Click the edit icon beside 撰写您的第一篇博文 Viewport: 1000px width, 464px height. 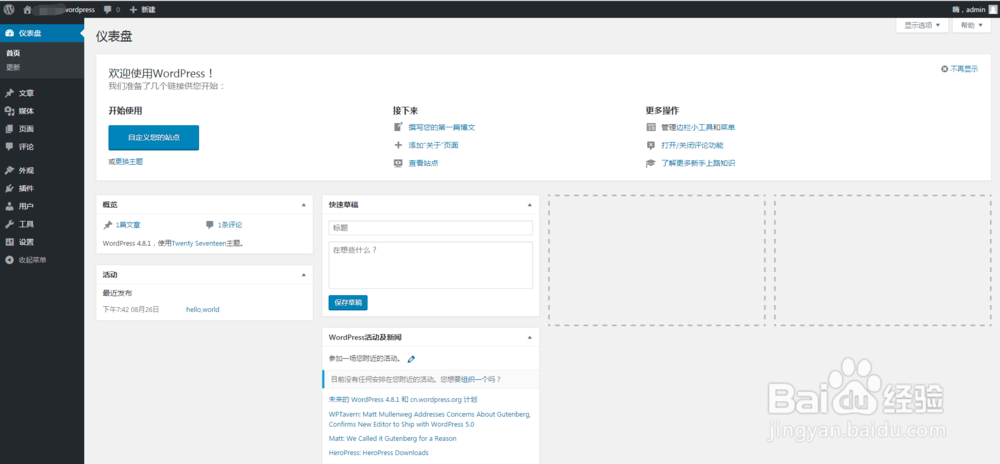399,127
